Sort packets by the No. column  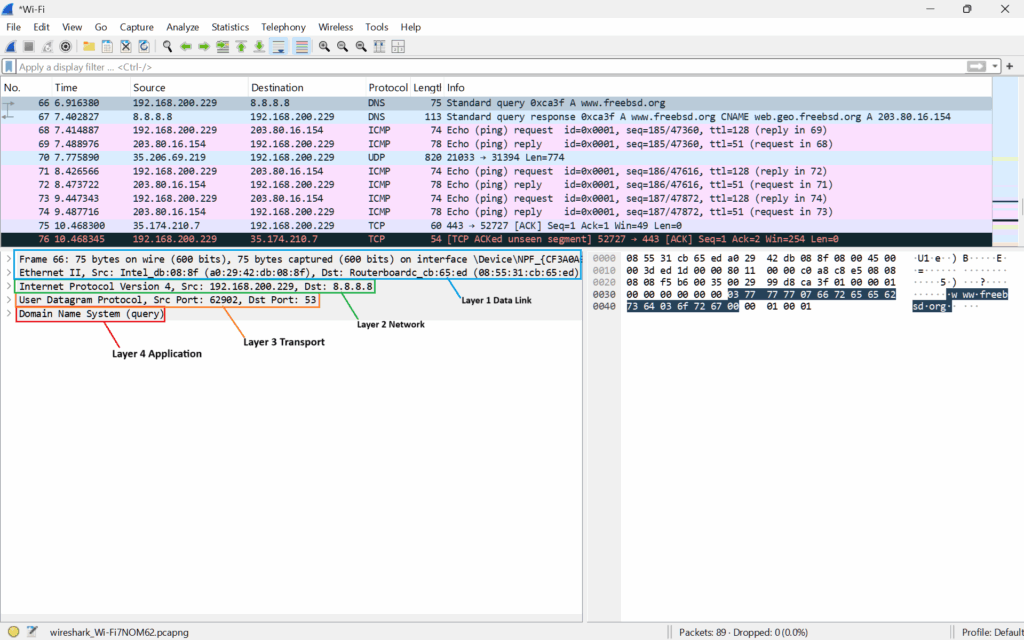click(x=26, y=88)
